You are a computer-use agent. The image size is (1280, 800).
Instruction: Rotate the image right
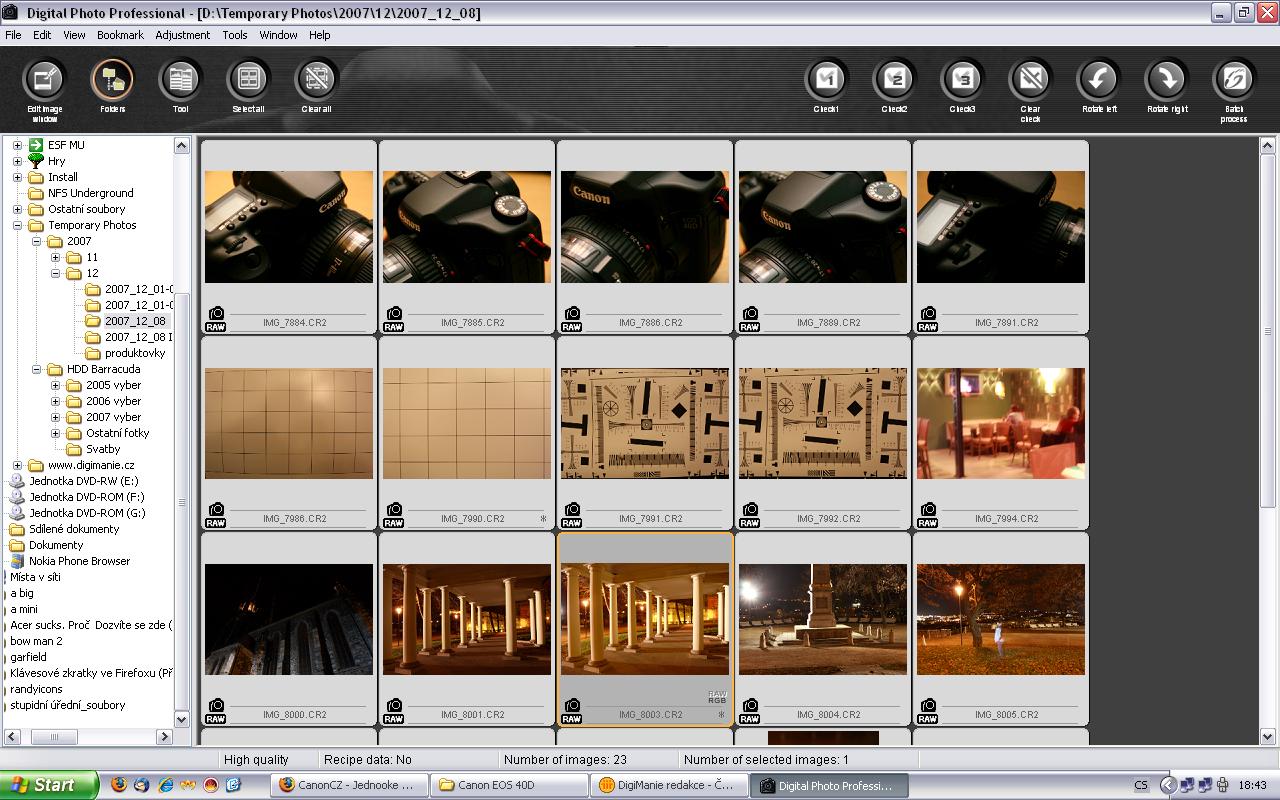pos(1166,80)
